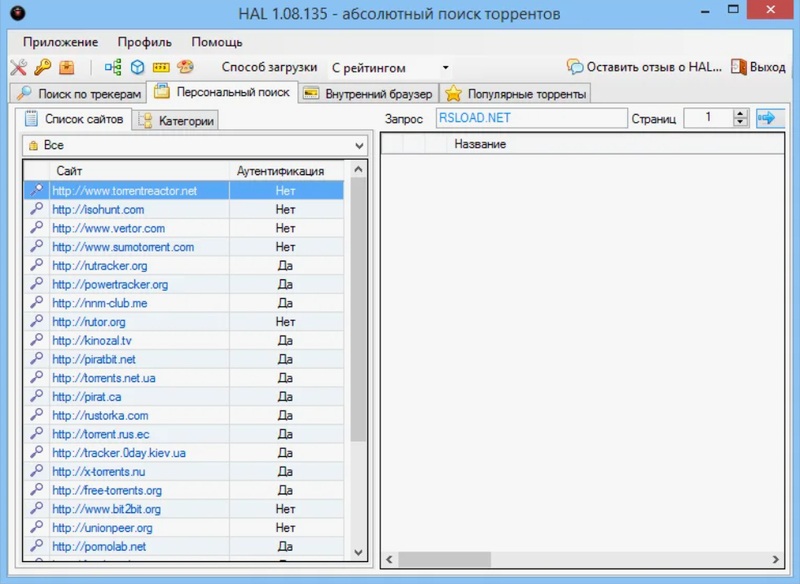This screenshot has width=800, height=584.
Task: Increase the Страниц page count stepper
Action: 740,114
